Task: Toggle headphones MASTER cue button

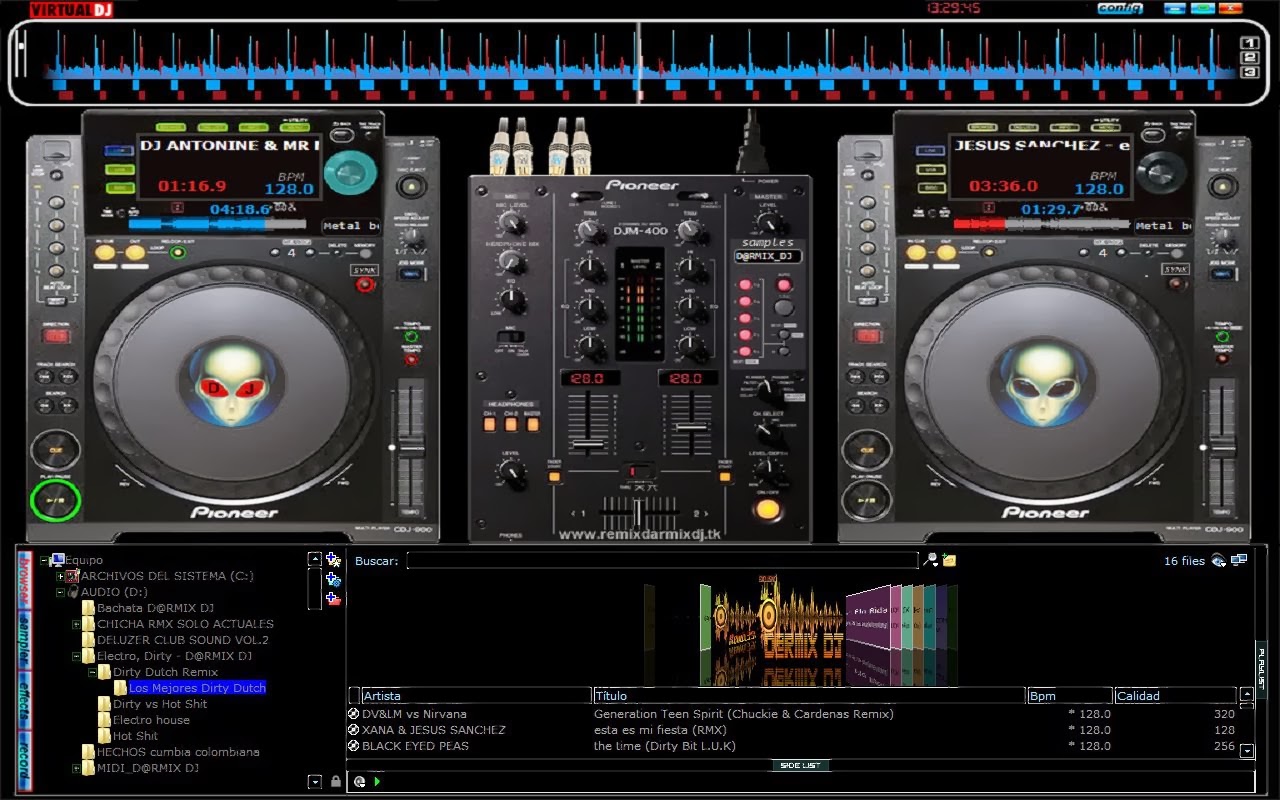Action: pos(532,424)
